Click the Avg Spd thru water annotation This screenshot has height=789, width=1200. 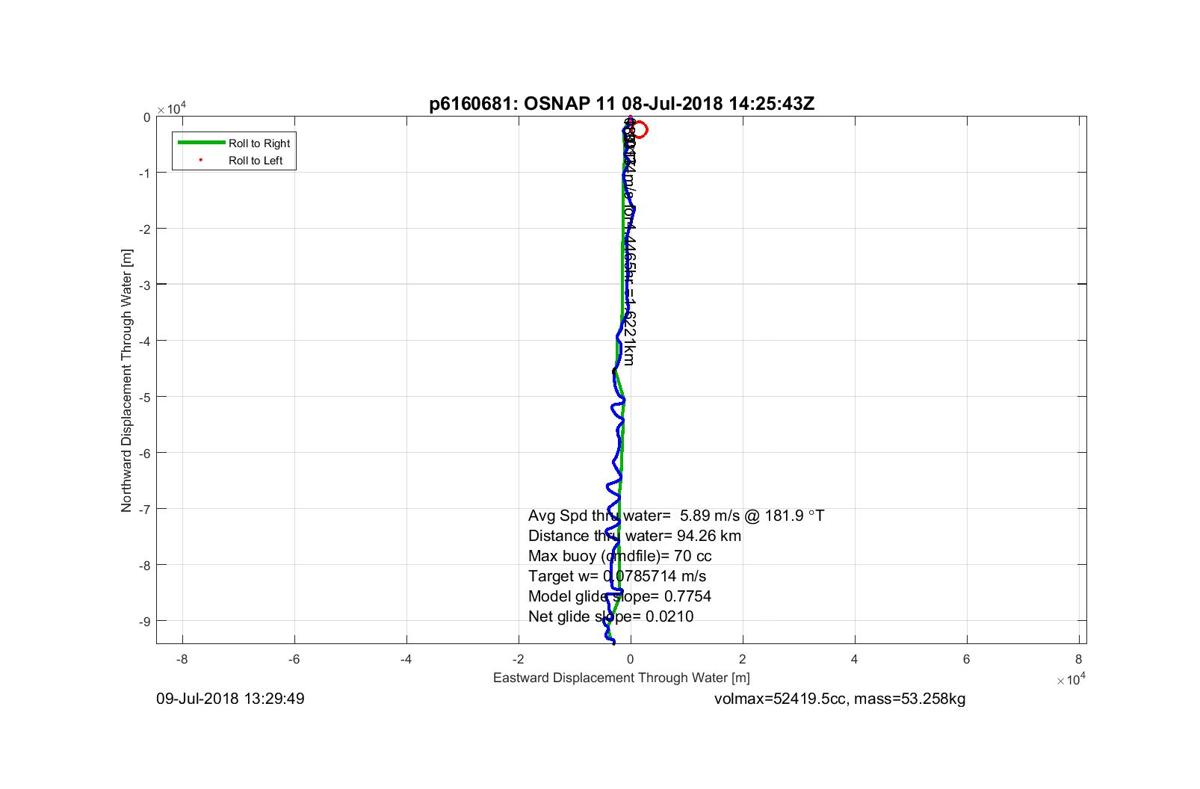click(x=676, y=516)
